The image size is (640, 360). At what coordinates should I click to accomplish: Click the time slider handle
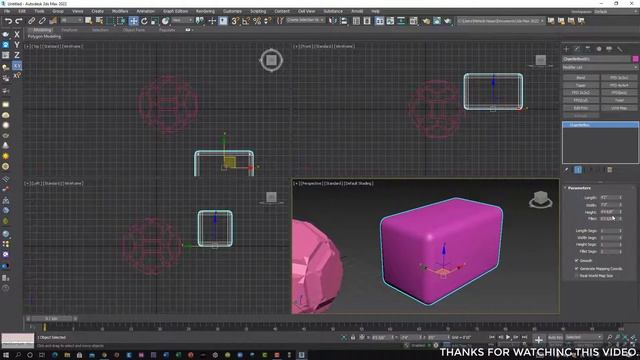[51, 318]
